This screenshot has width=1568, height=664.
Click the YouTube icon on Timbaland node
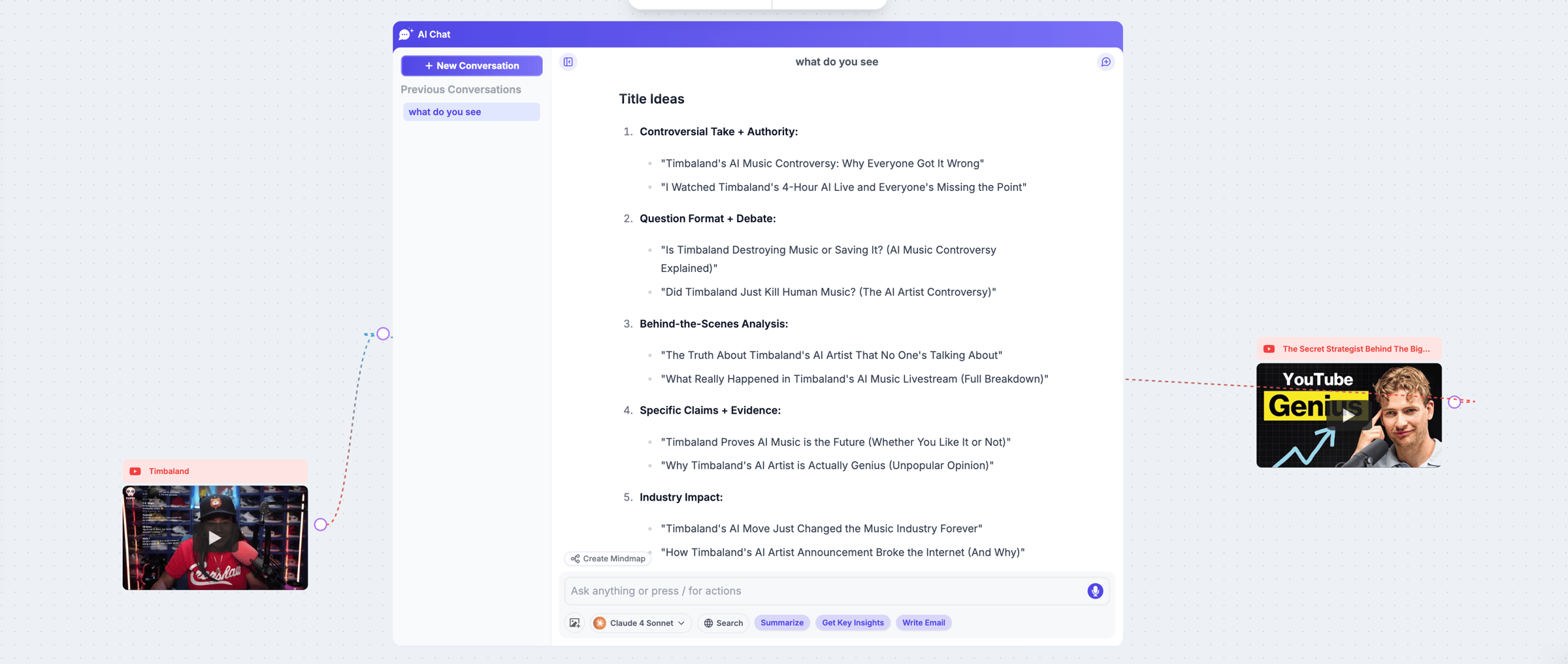pos(135,471)
